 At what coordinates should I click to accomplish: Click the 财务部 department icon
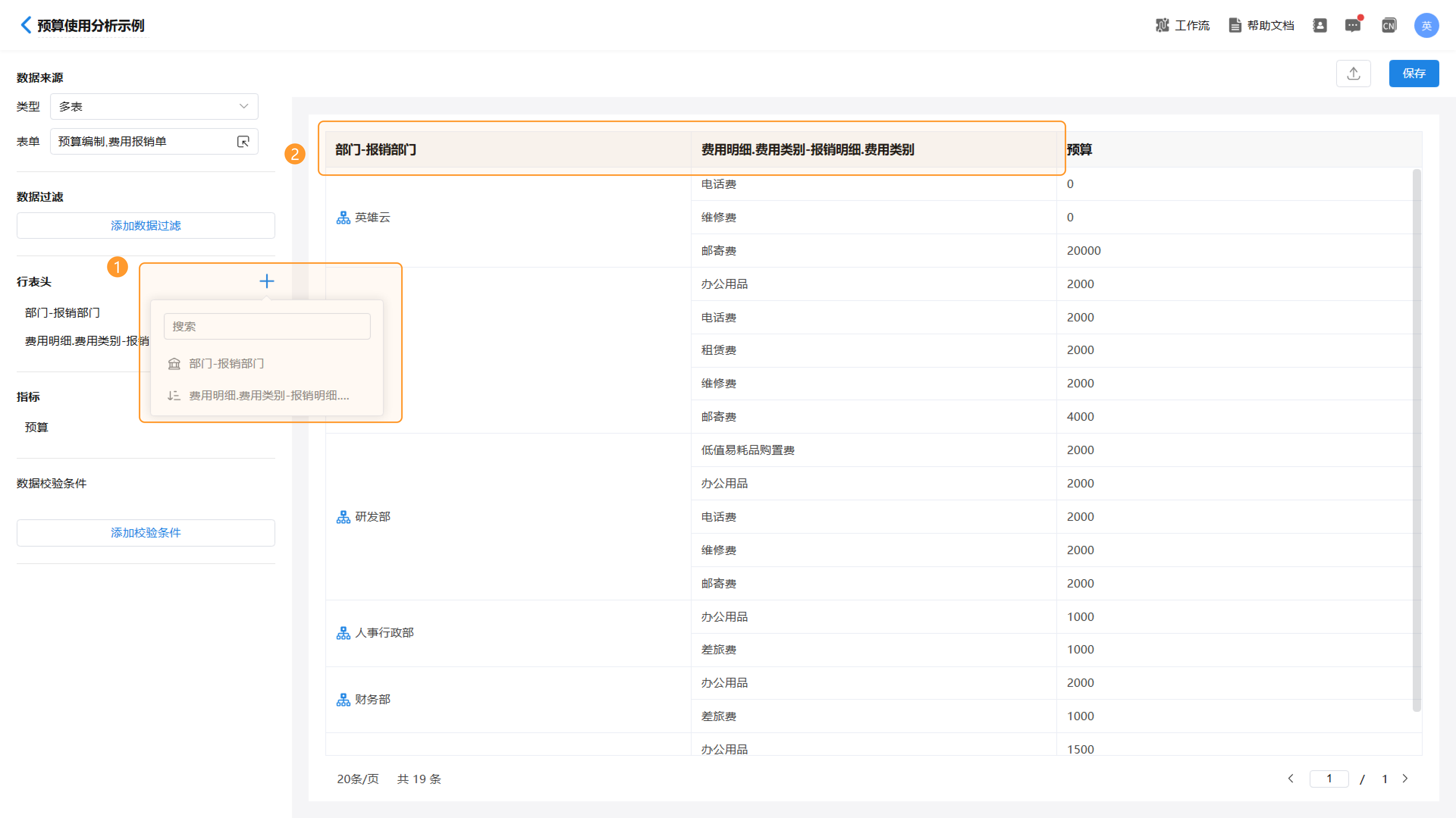click(x=343, y=700)
